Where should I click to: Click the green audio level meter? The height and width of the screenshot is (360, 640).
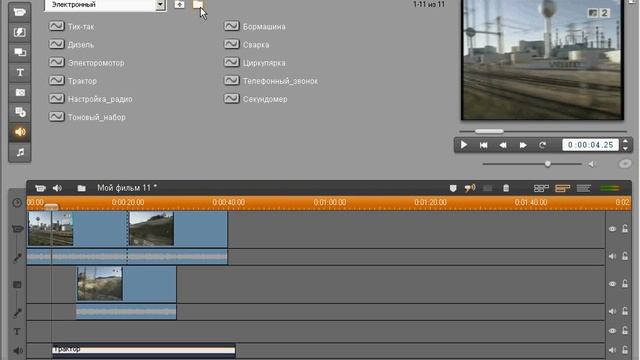610,188
